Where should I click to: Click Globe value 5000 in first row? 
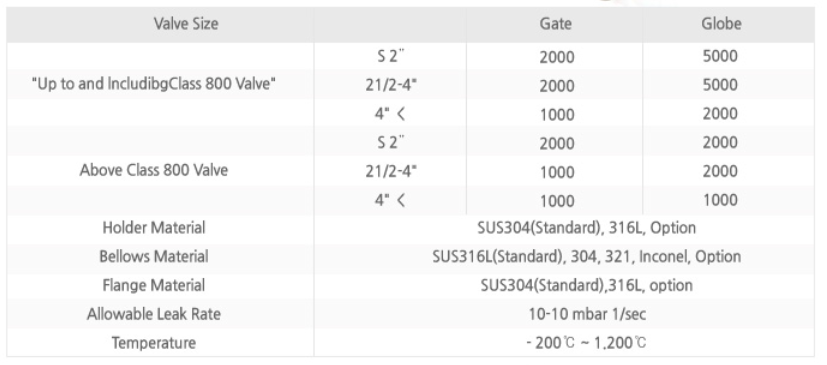720,56
